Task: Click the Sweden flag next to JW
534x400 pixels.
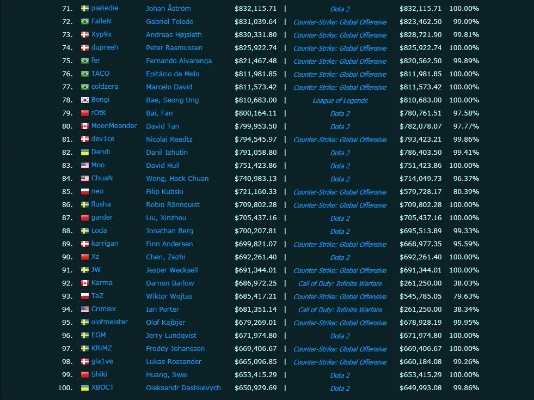Action: point(85,270)
